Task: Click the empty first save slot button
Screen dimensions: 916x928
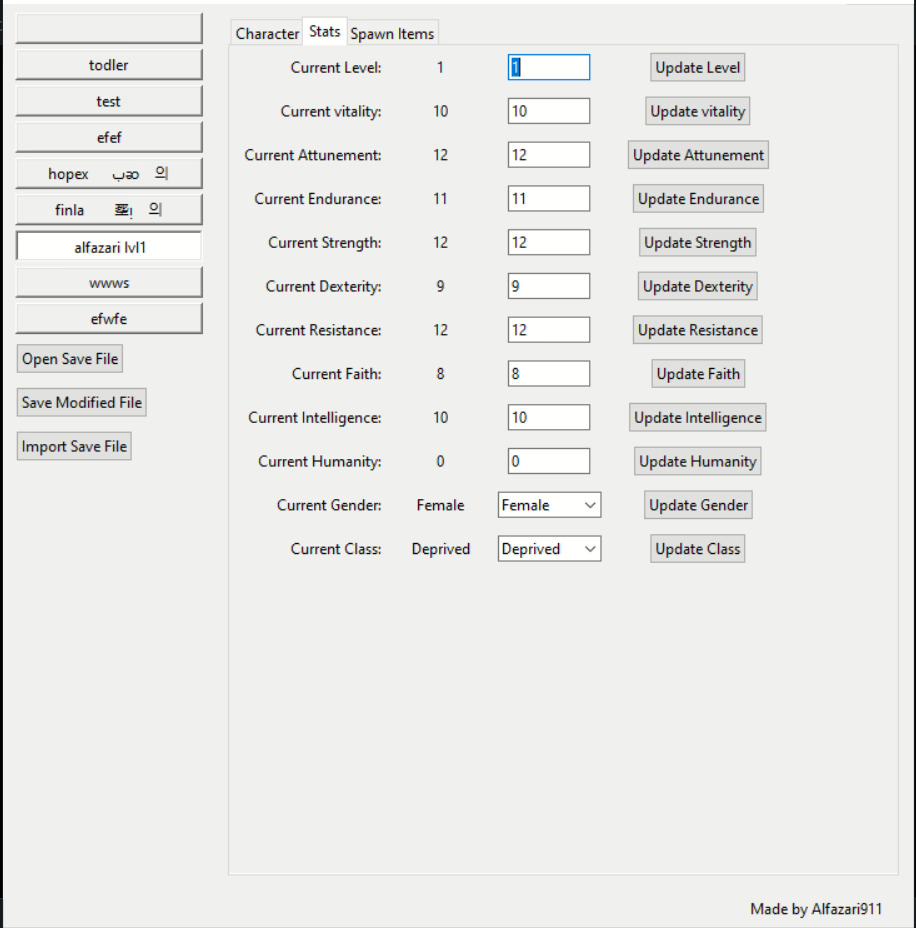Action: (109, 28)
